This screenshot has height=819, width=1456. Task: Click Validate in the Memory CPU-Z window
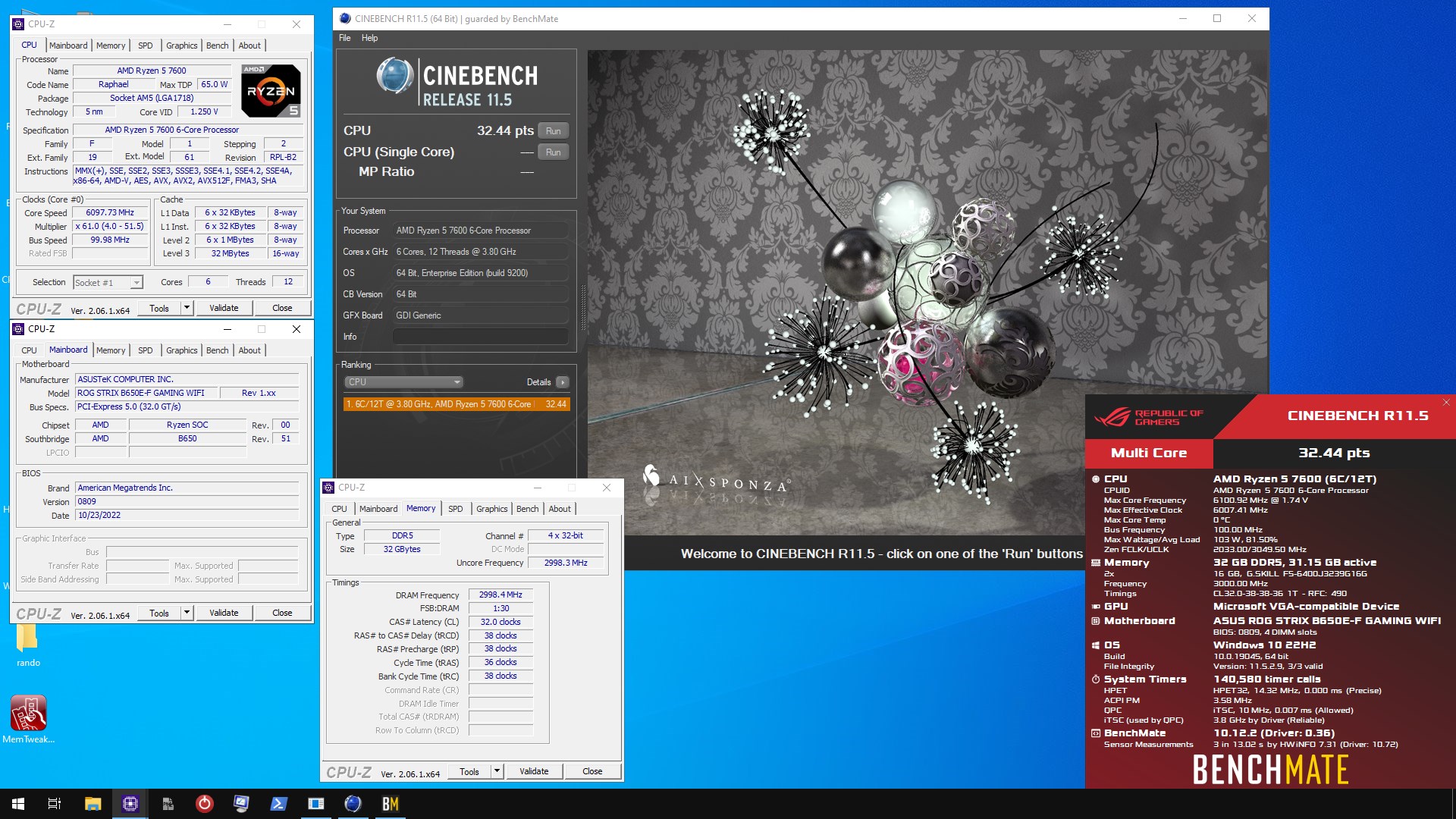[534, 772]
